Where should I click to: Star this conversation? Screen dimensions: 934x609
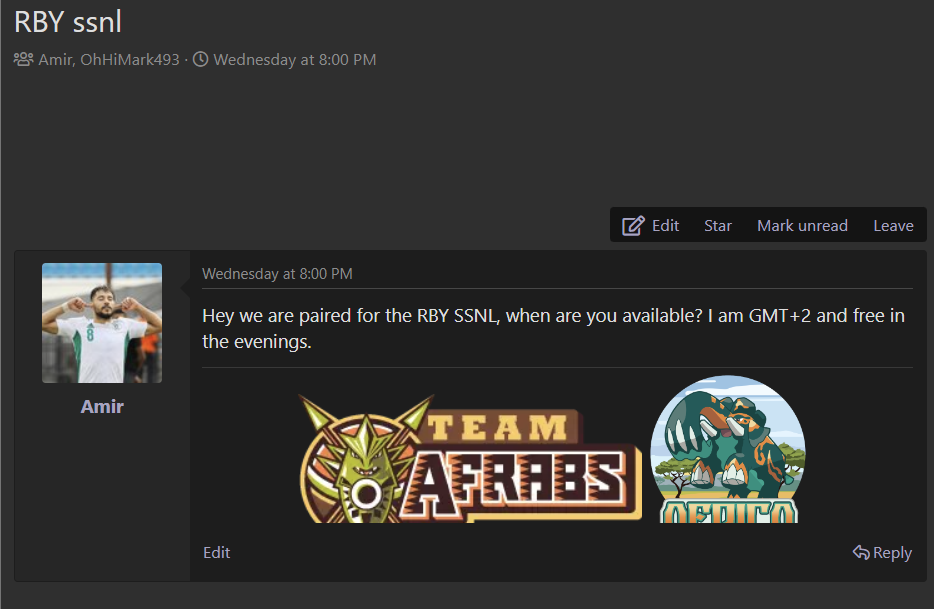click(x=717, y=226)
